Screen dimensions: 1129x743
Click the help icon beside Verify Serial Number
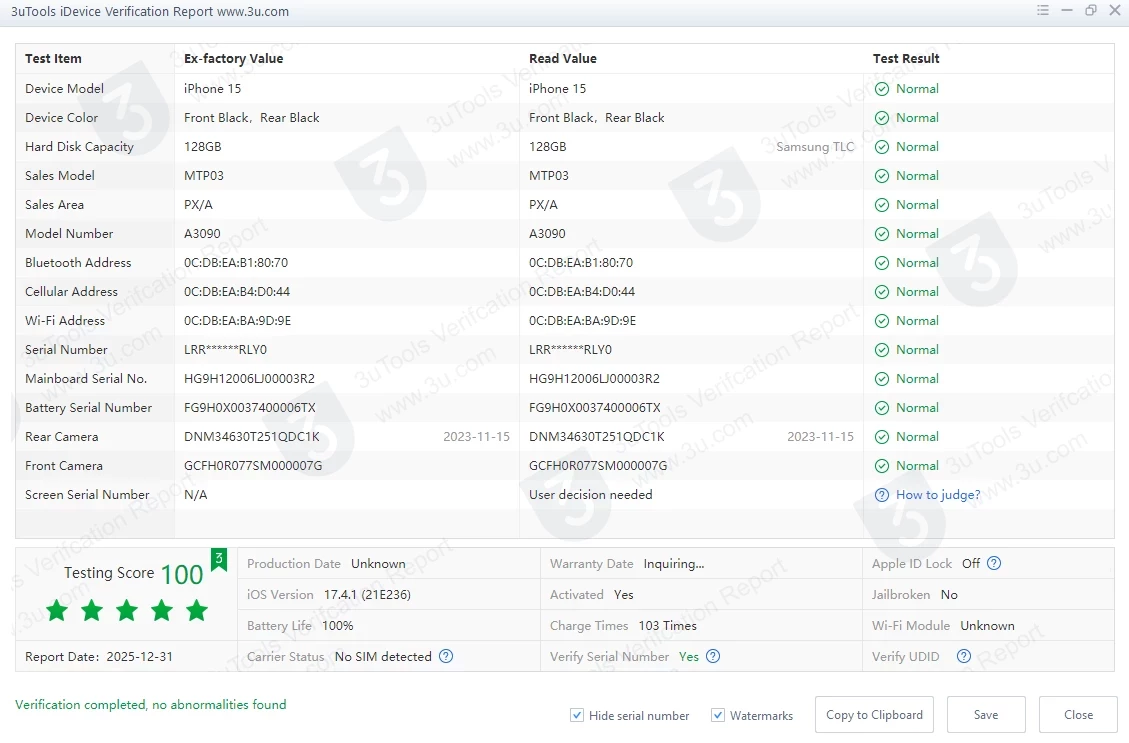coord(713,657)
